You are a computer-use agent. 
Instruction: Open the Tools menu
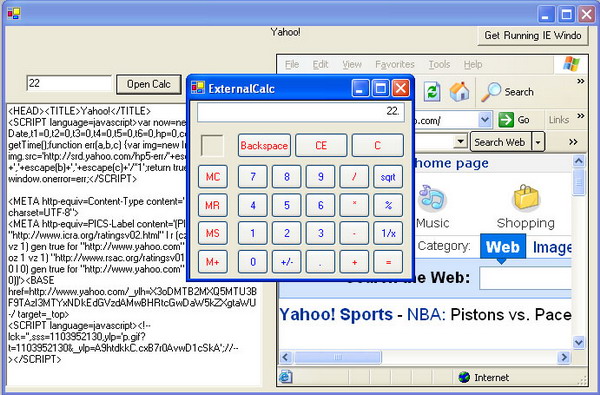click(439, 64)
